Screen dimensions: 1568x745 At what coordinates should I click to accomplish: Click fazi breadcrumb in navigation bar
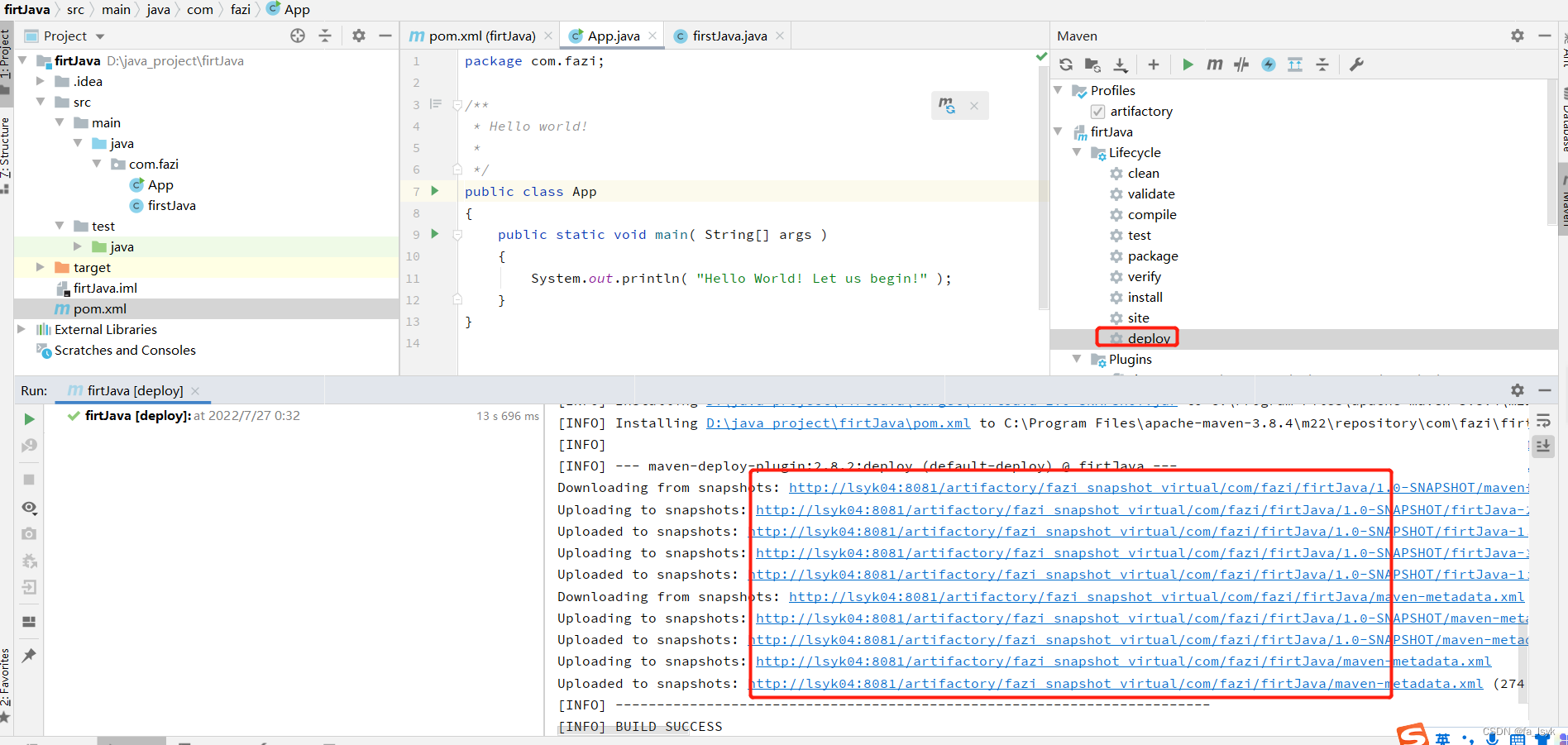(x=240, y=9)
